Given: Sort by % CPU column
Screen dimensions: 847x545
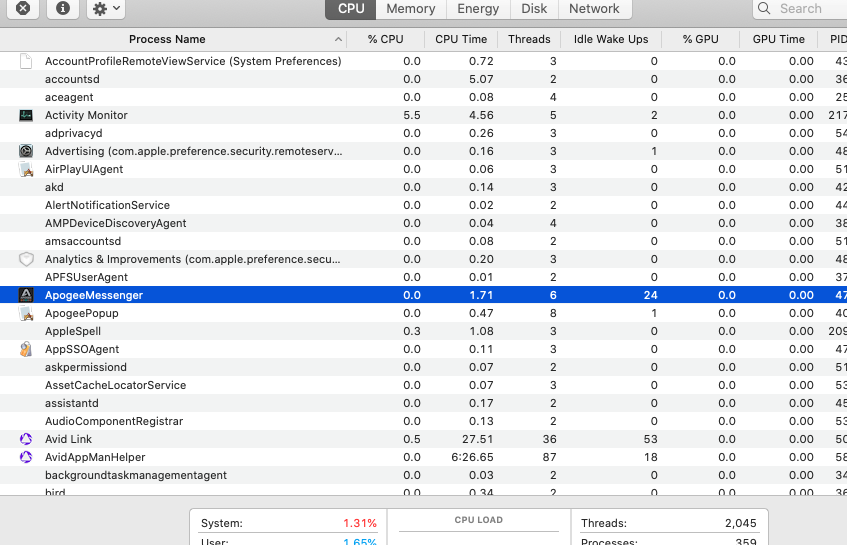Looking at the screenshot, I should pos(385,39).
